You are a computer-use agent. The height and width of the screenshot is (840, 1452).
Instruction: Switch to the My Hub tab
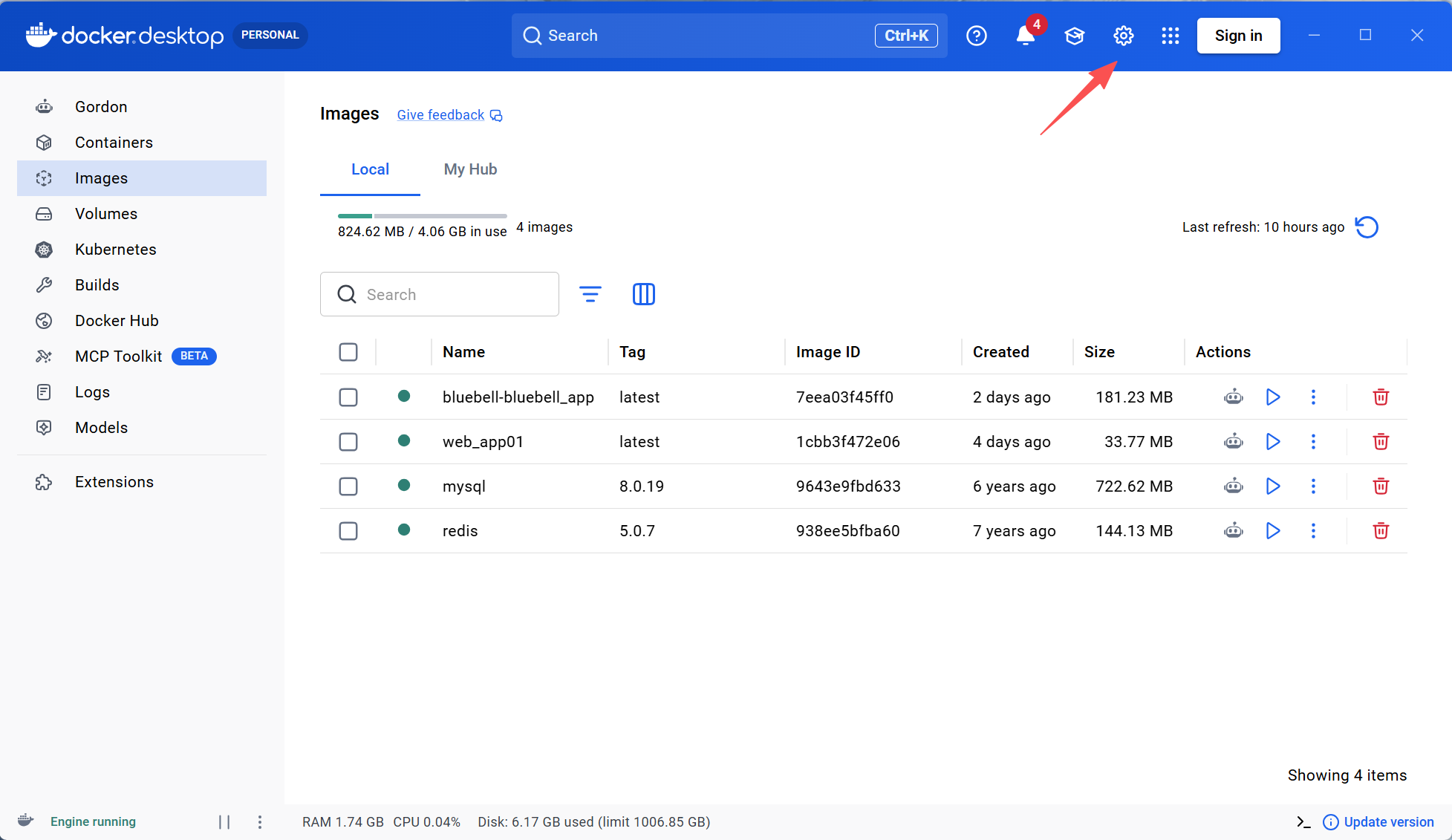click(470, 169)
